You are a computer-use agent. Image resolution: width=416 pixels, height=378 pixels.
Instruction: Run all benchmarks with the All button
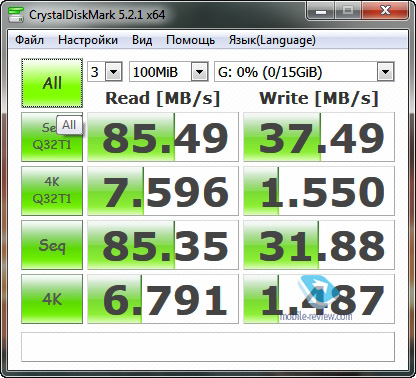coord(52,83)
